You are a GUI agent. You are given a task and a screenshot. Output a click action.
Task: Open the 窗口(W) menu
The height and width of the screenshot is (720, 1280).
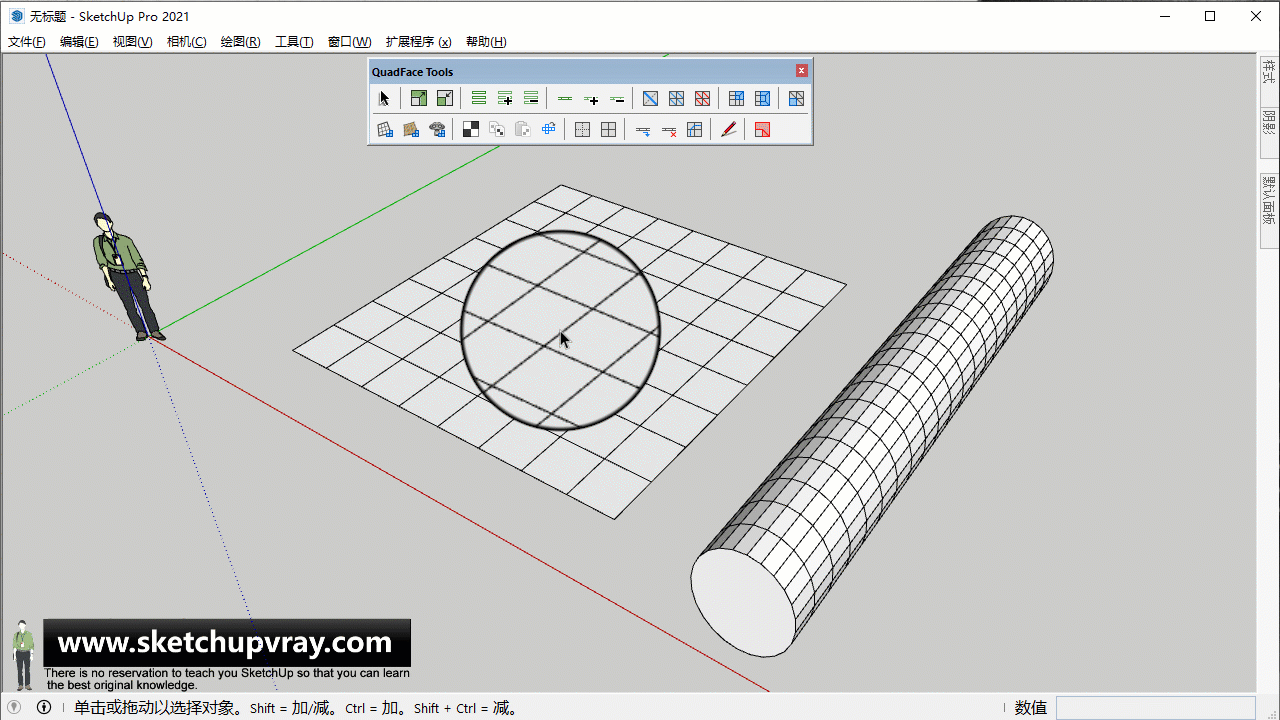pyautogui.click(x=349, y=42)
